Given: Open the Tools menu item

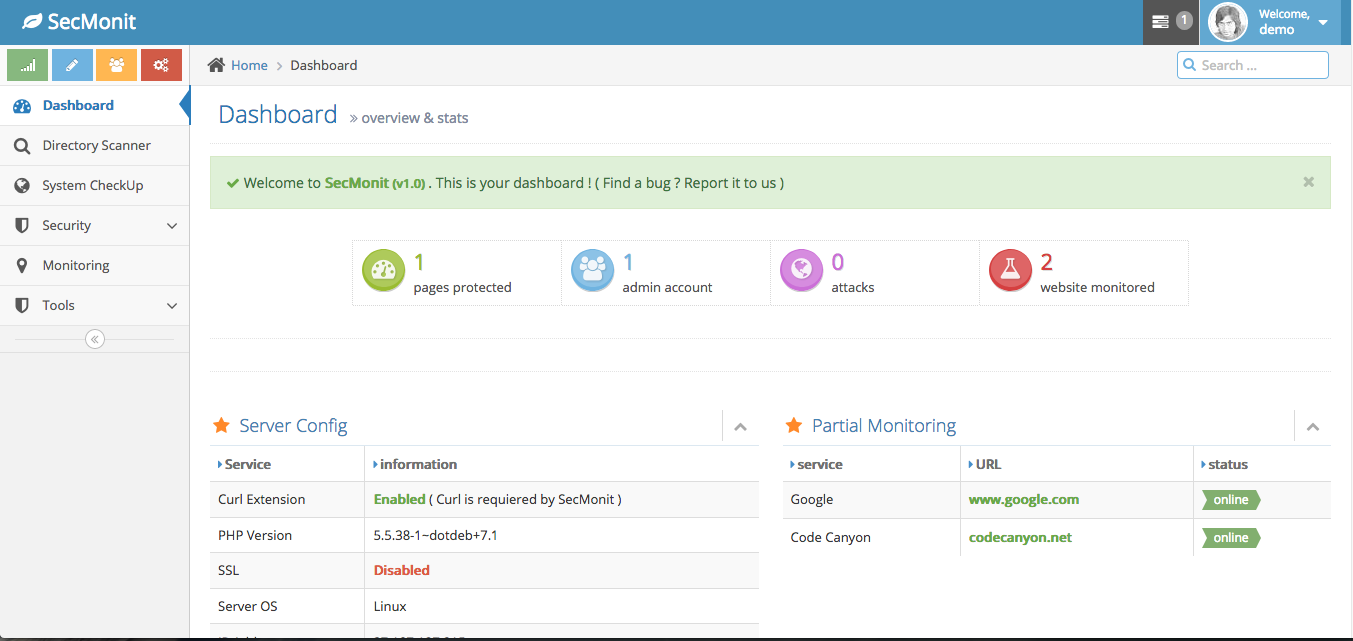Looking at the screenshot, I should (x=94, y=305).
